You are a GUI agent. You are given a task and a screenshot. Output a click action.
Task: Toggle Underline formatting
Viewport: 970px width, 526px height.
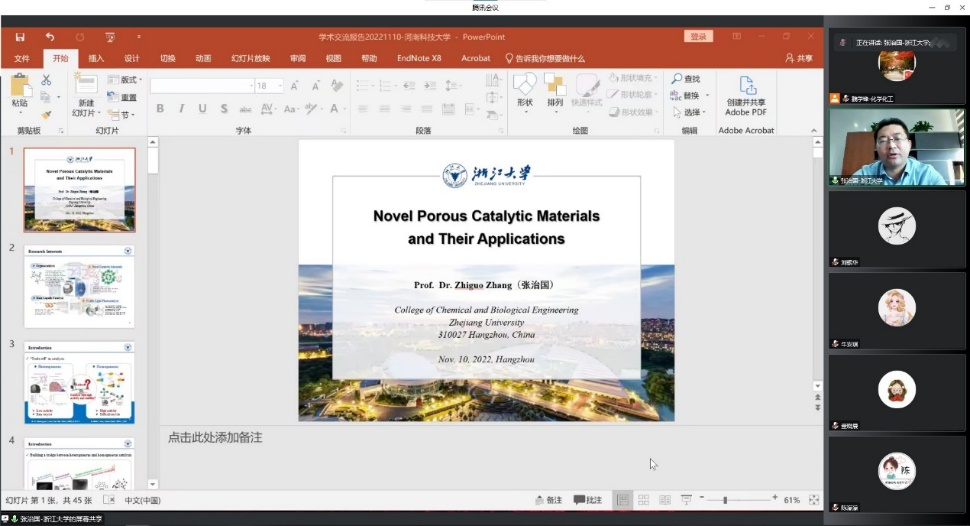click(202, 109)
